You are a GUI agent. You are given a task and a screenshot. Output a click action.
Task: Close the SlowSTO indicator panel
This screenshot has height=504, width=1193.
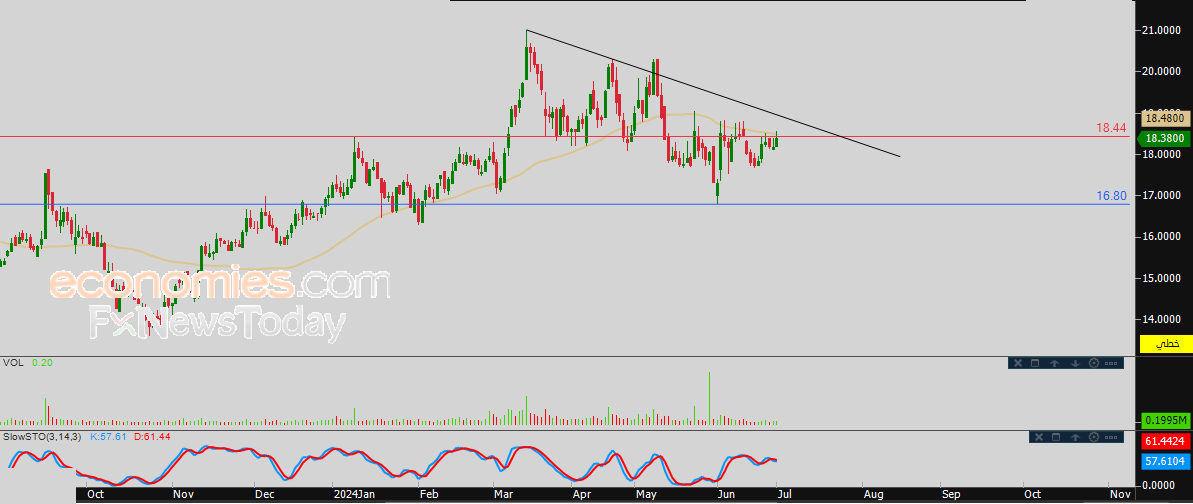(1039, 437)
